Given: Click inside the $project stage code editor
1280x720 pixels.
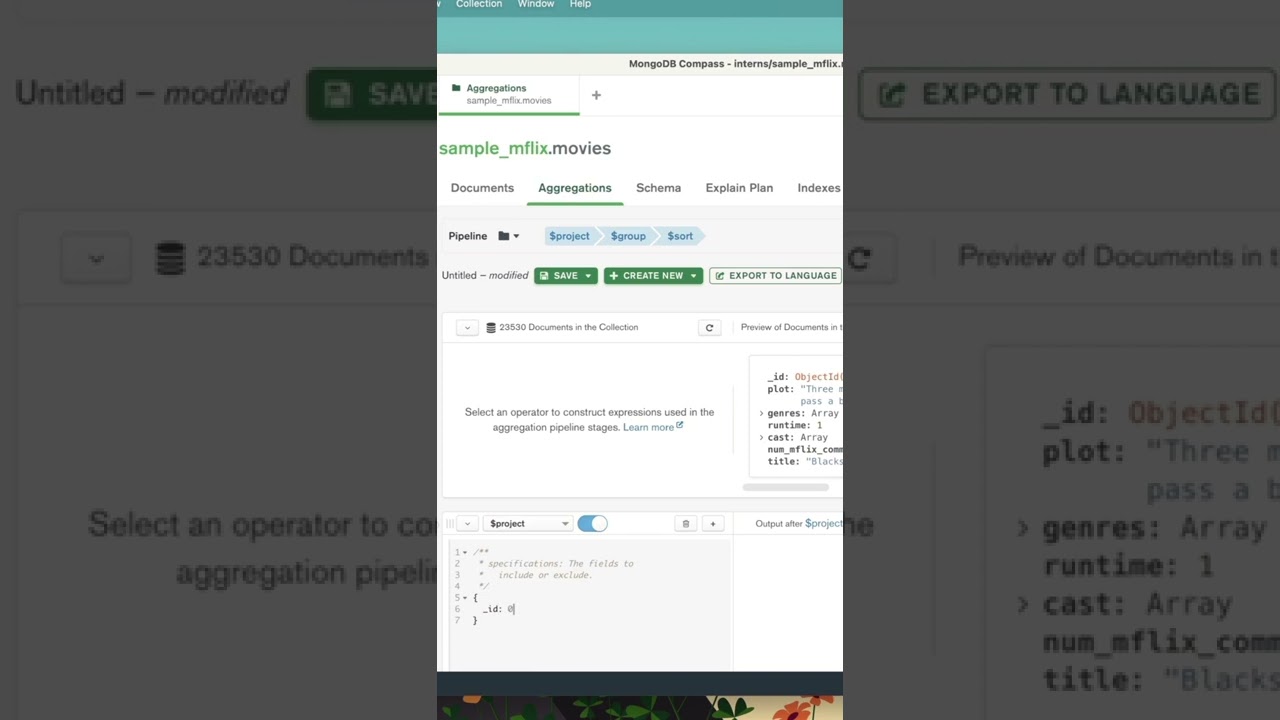Looking at the screenshot, I should 590,605.
